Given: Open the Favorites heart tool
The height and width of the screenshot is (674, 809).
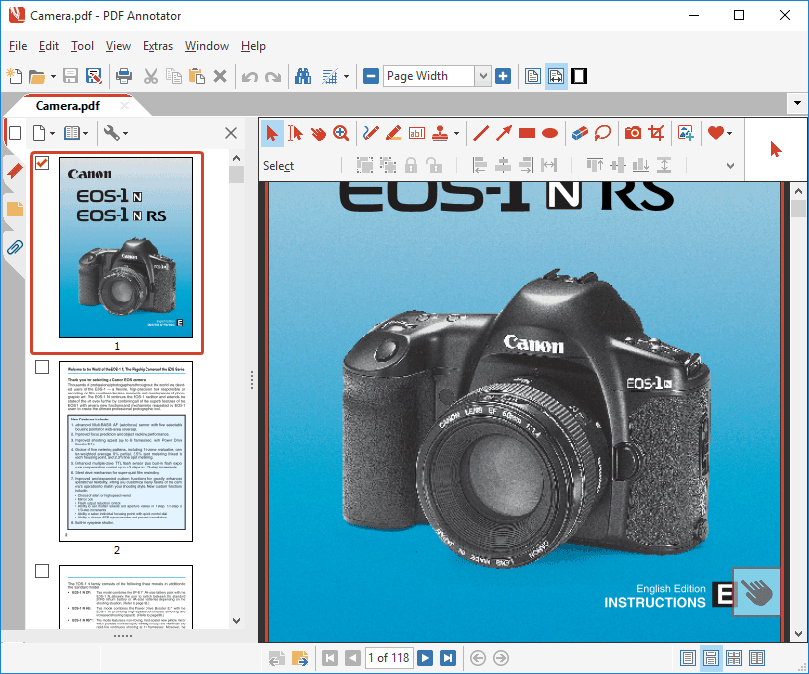Looking at the screenshot, I should click(x=716, y=133).
